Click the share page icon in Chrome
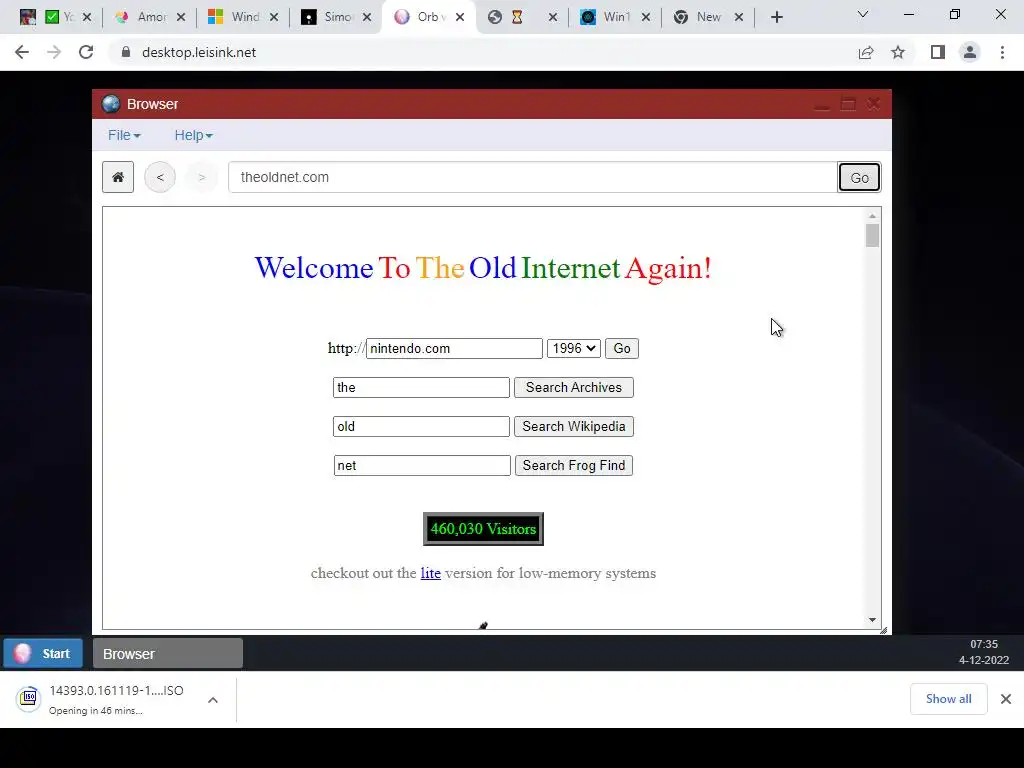Viewport: 1024px width, 768px height. 866,52
